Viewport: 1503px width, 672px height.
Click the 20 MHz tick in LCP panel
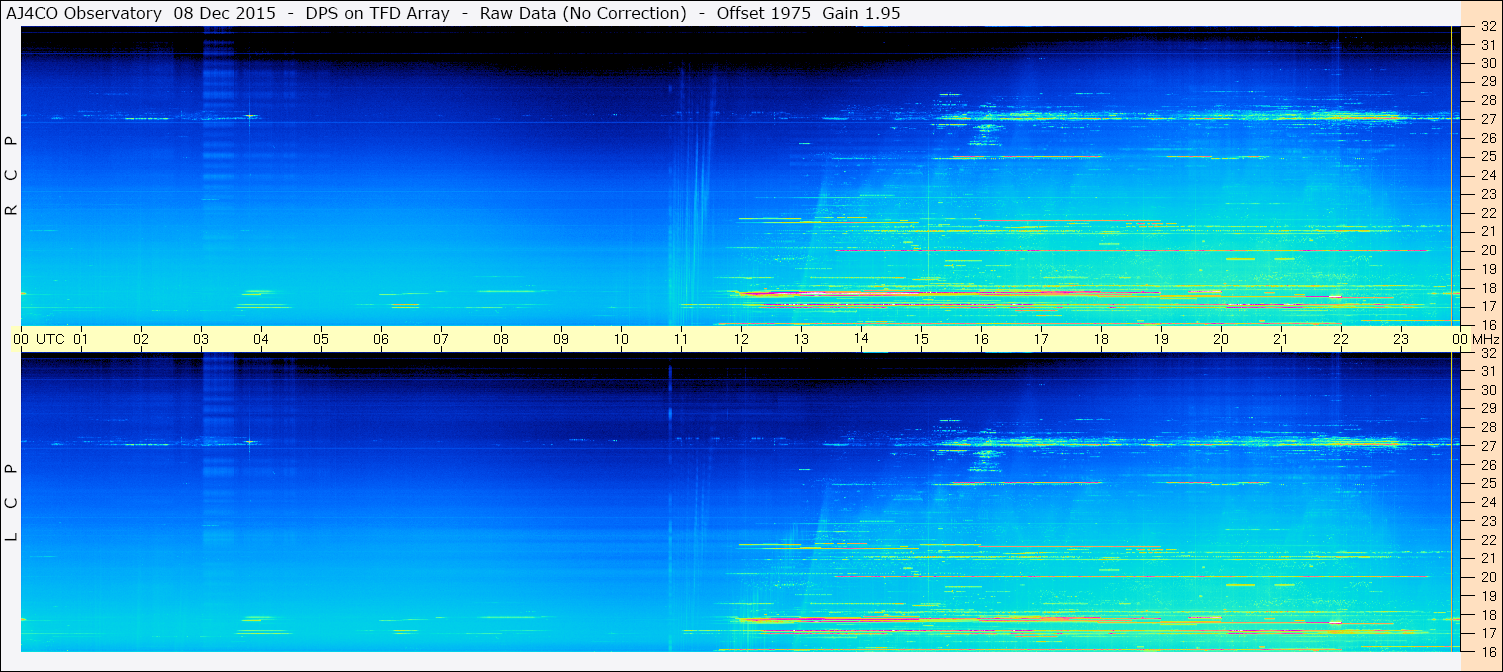click(x=1488, y=577)
